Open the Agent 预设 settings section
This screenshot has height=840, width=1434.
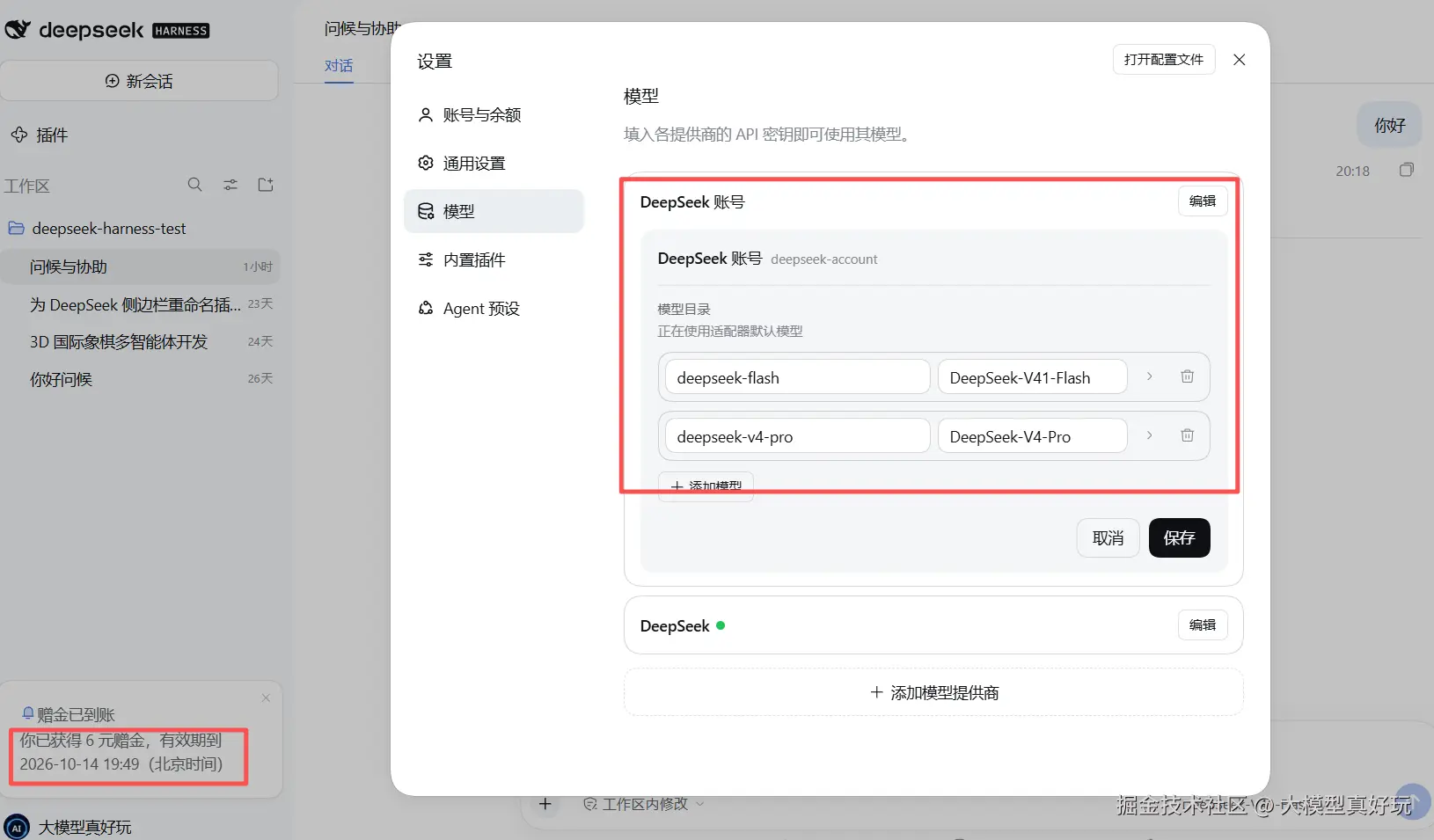pyautogui.click(x=494, y=308)
